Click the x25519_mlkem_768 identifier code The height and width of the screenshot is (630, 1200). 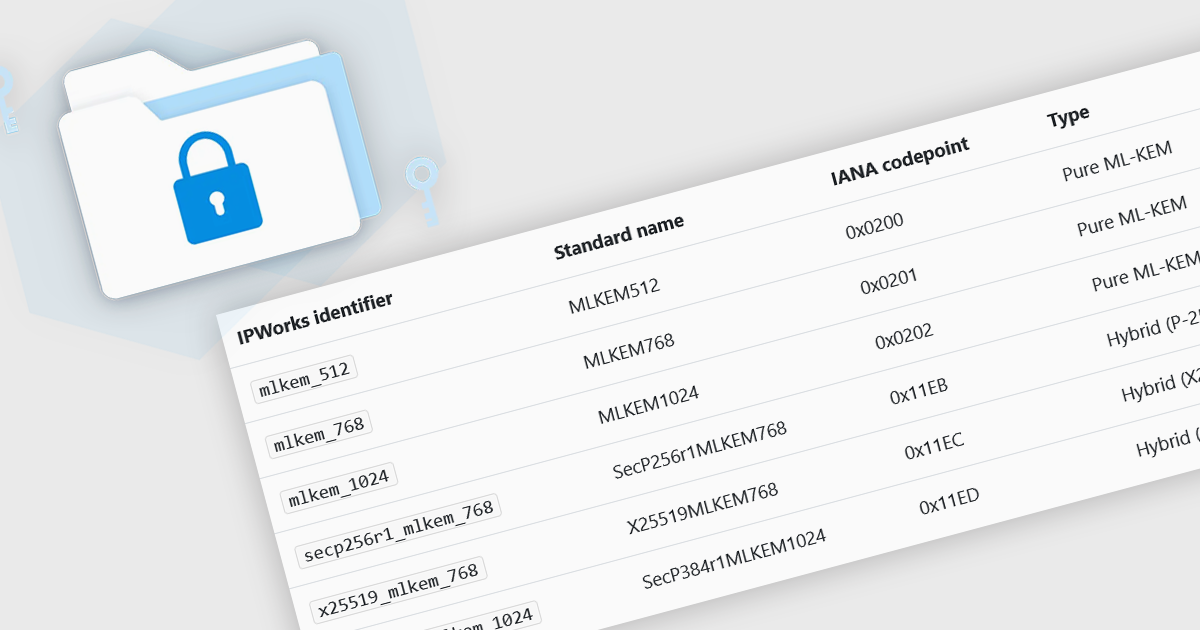tap(398, 592)
